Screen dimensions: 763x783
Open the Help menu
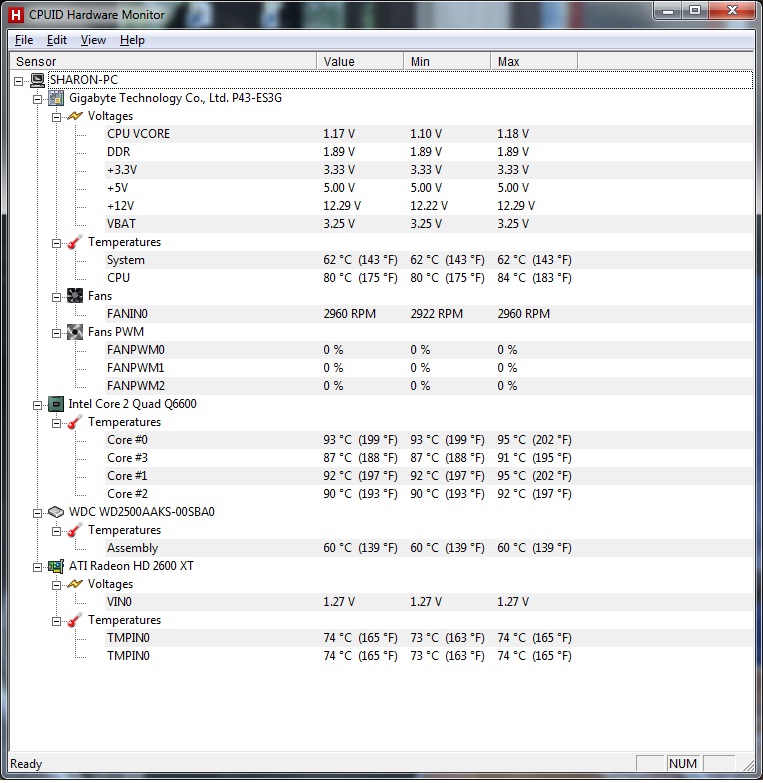132,40
